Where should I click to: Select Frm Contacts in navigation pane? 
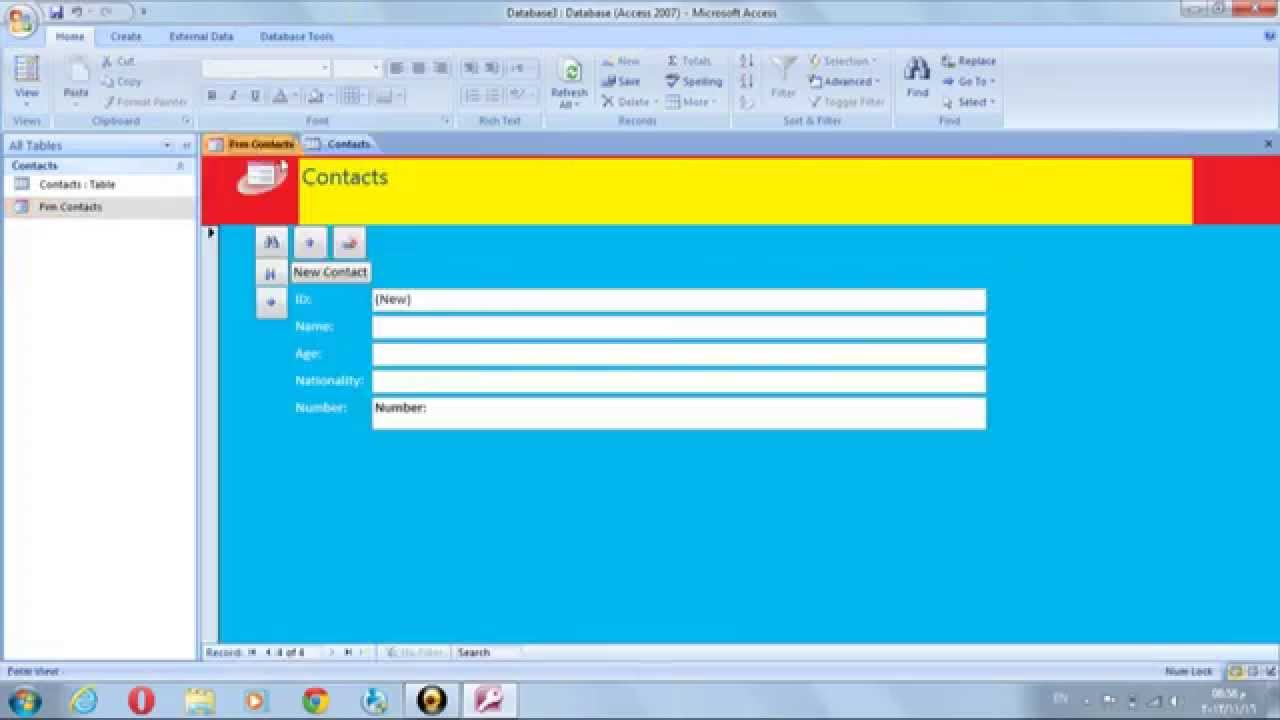[70, 206]
